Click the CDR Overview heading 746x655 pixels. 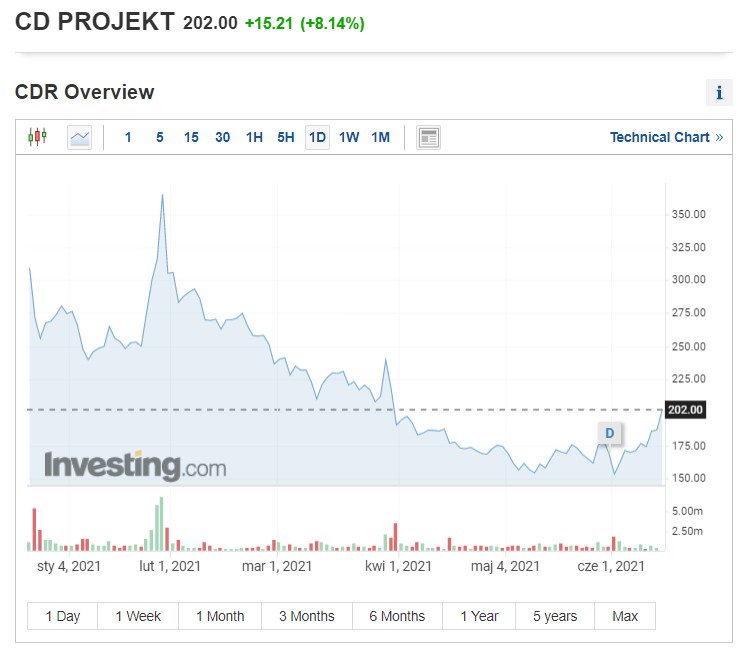tap(85, 92)
